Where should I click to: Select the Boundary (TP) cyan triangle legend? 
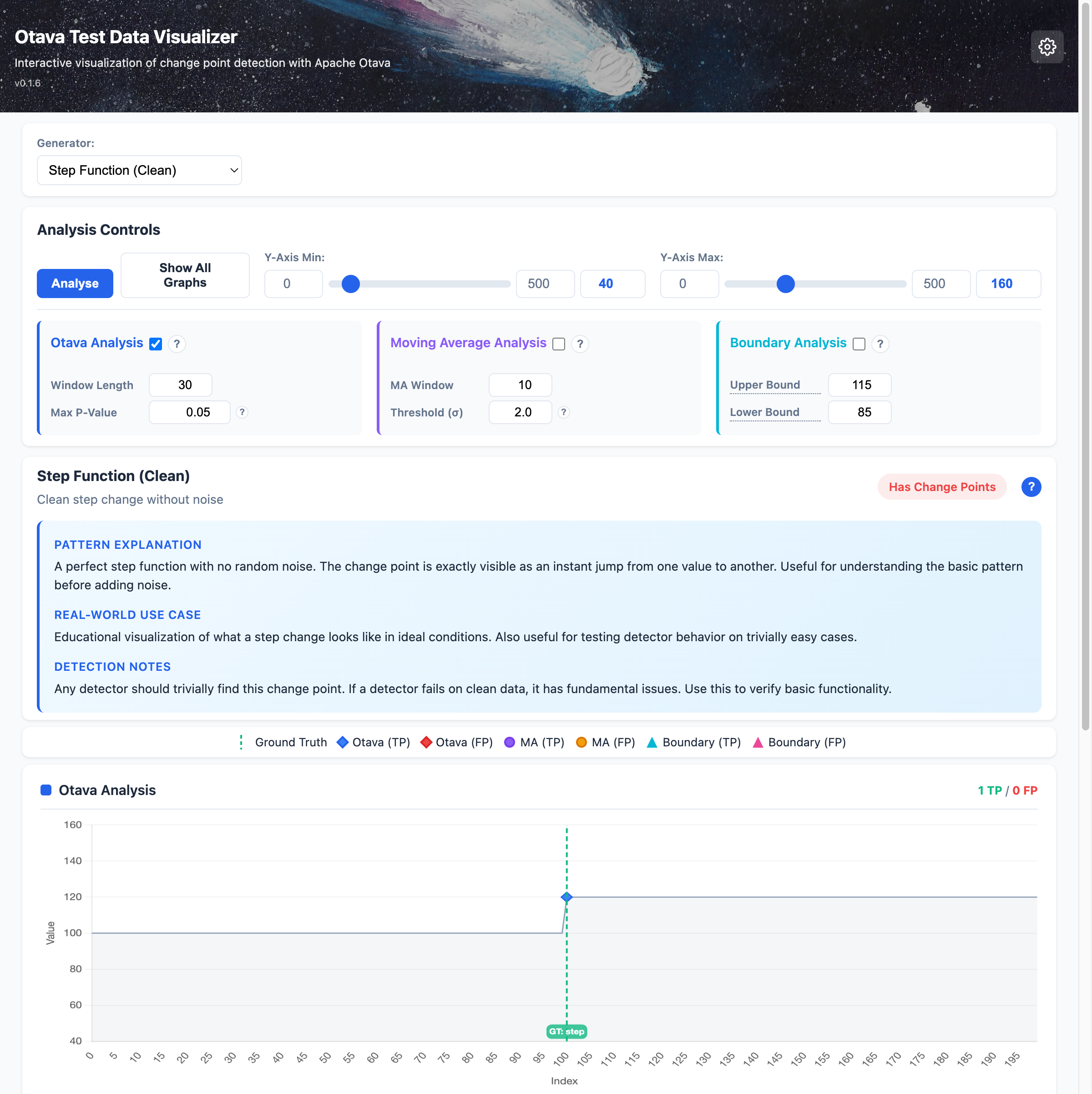pos(652,742)
